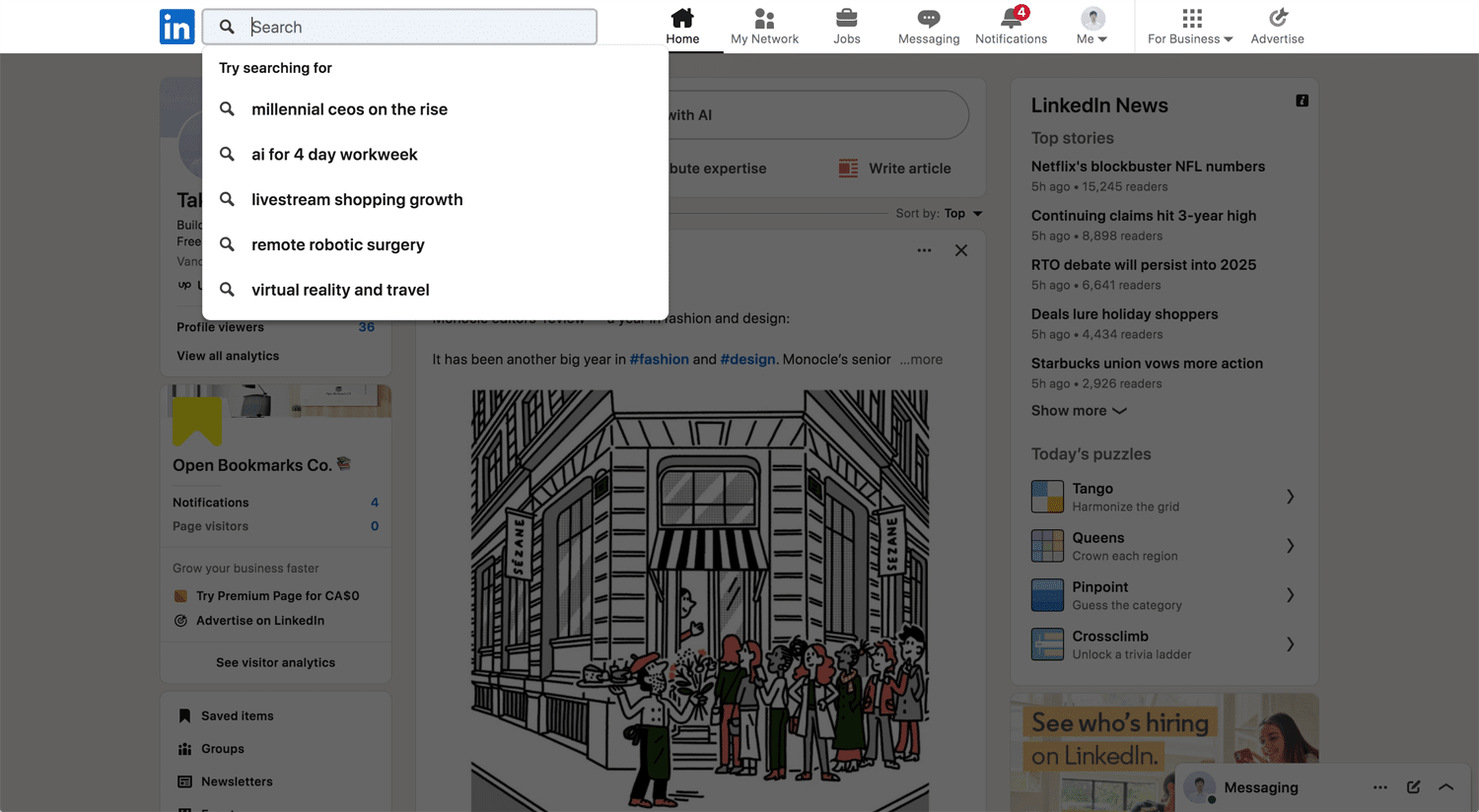Select suggestion 'millennial ceos on the rise'
Viewport: 1479px width, 812px height.
coord(435,109)
